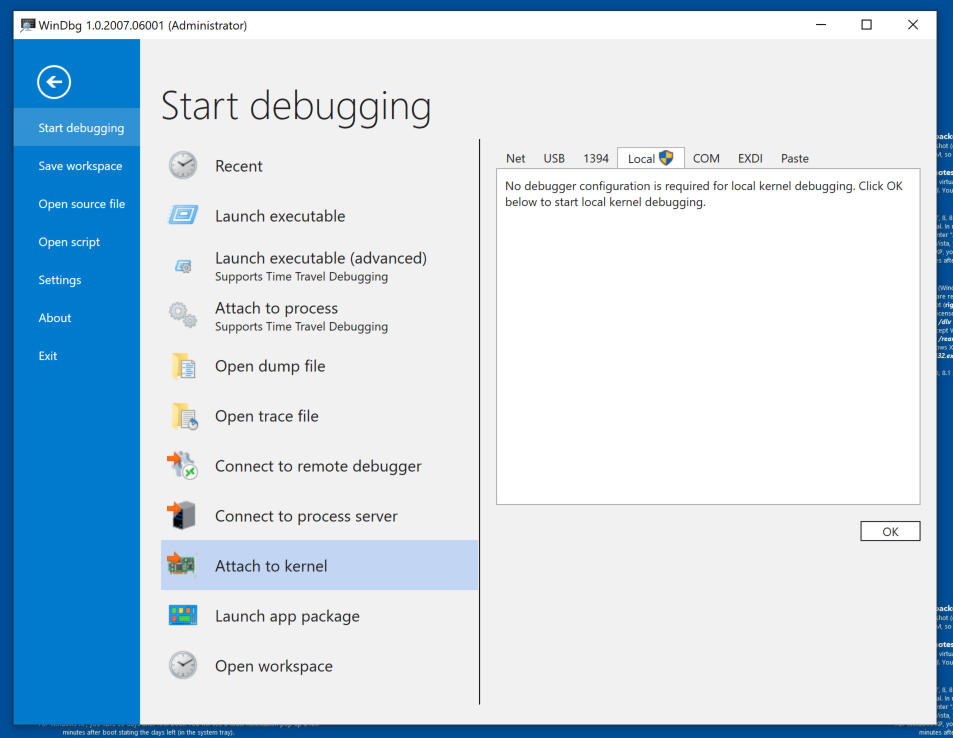Viewport: 953px width, 738px height.
Task: Select the Local kernel tab
Action: coord(651,158)
